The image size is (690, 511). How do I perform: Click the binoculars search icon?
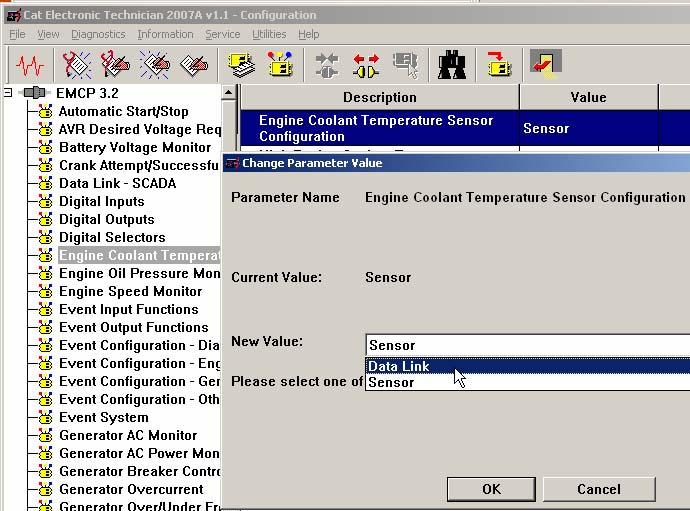pos(452,65)
